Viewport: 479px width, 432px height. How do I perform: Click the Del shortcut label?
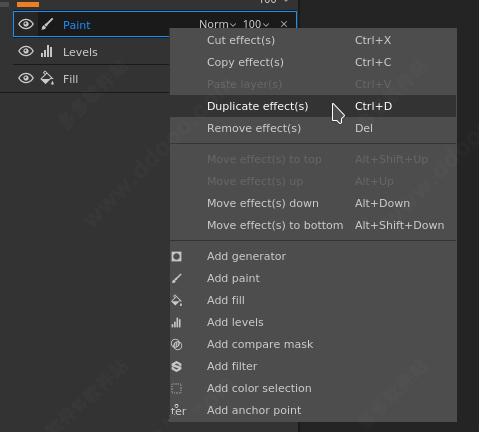tap(364, 128)
